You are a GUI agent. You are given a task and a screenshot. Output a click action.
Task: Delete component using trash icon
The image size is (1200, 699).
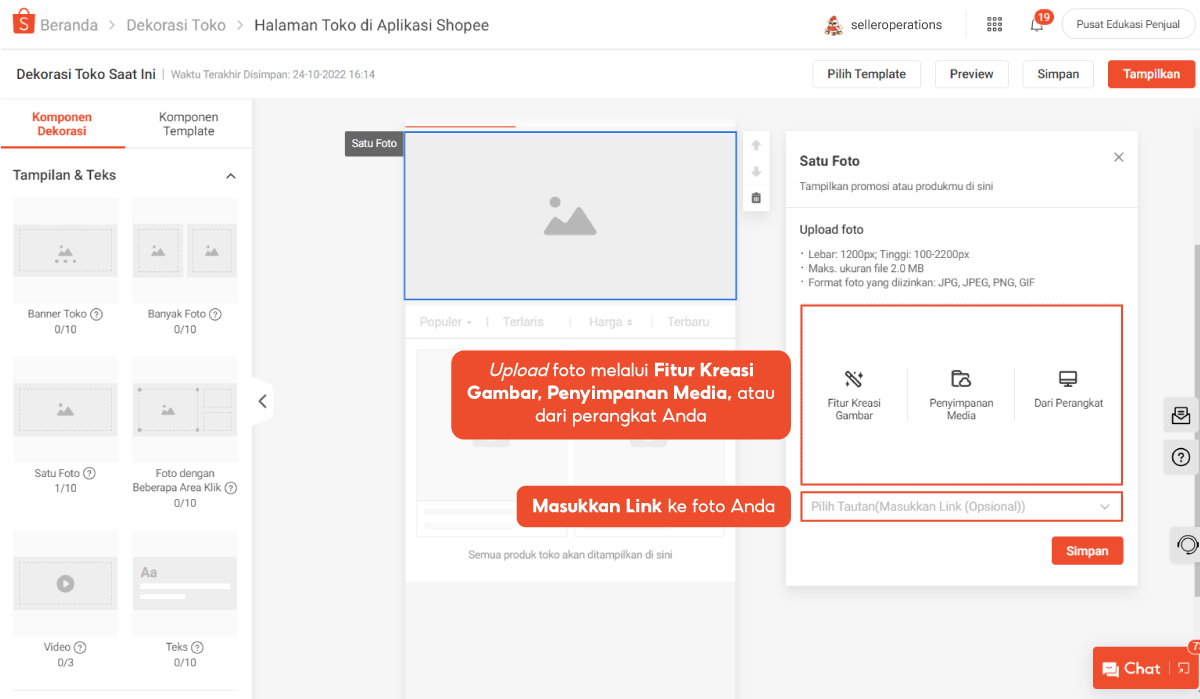point(756,198)
